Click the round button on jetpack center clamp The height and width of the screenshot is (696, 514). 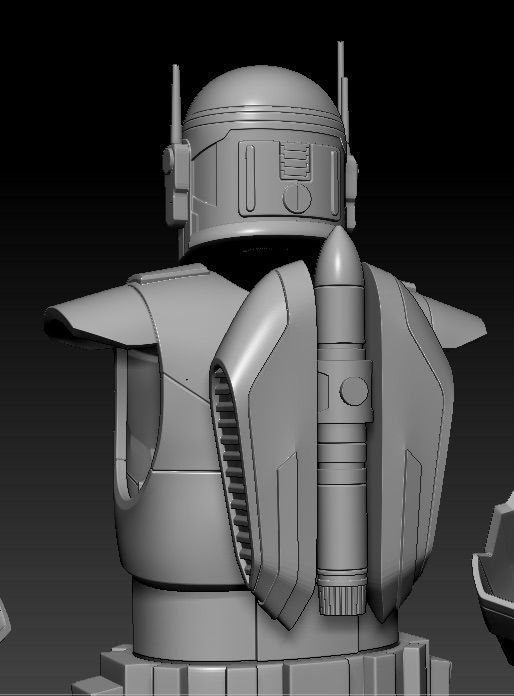[354, 392]
